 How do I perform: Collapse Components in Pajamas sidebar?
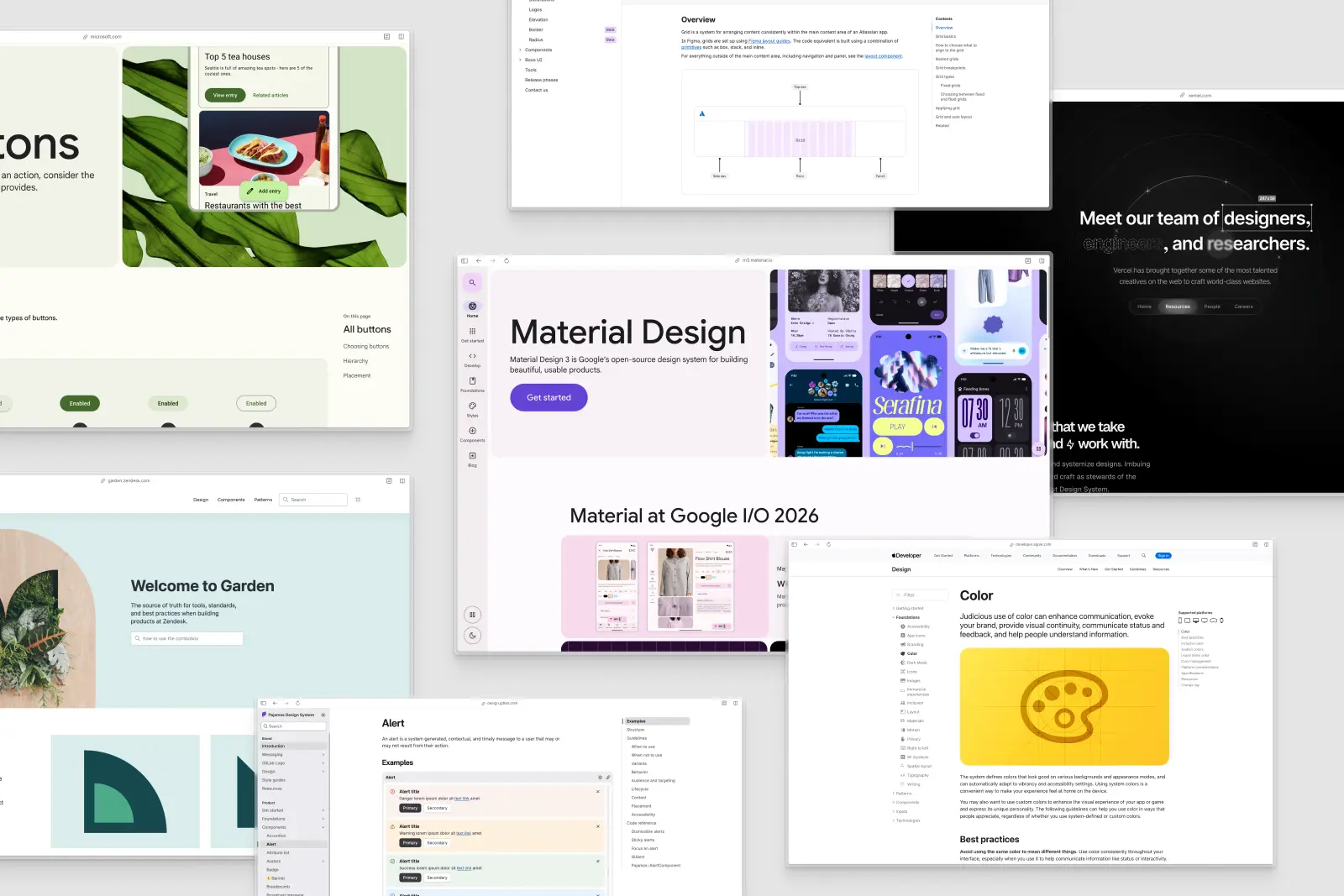click(x=293, y=827)
